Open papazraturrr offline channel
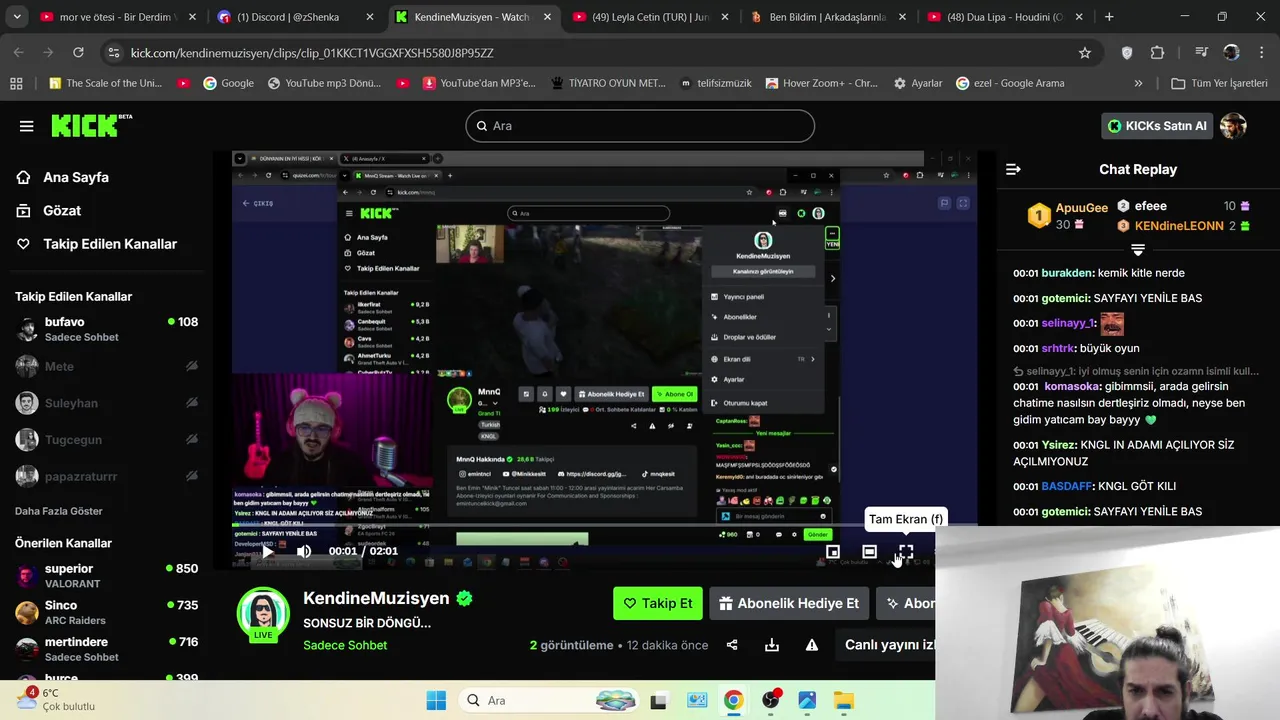The width and height of the screenshot is (1280, 720). click(106, 476)
